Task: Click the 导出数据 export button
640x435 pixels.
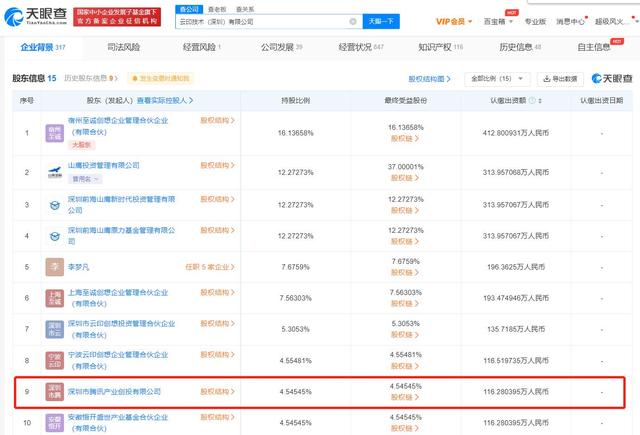Action: (560, 78)
